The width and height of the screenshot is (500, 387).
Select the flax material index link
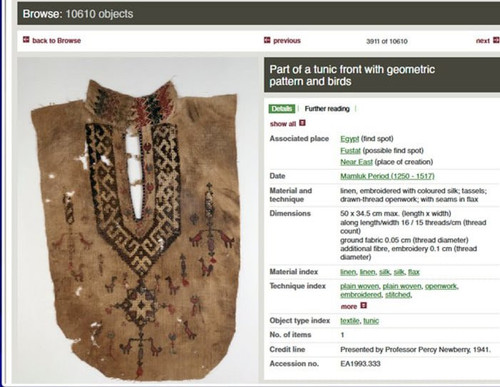click(414, 272)
